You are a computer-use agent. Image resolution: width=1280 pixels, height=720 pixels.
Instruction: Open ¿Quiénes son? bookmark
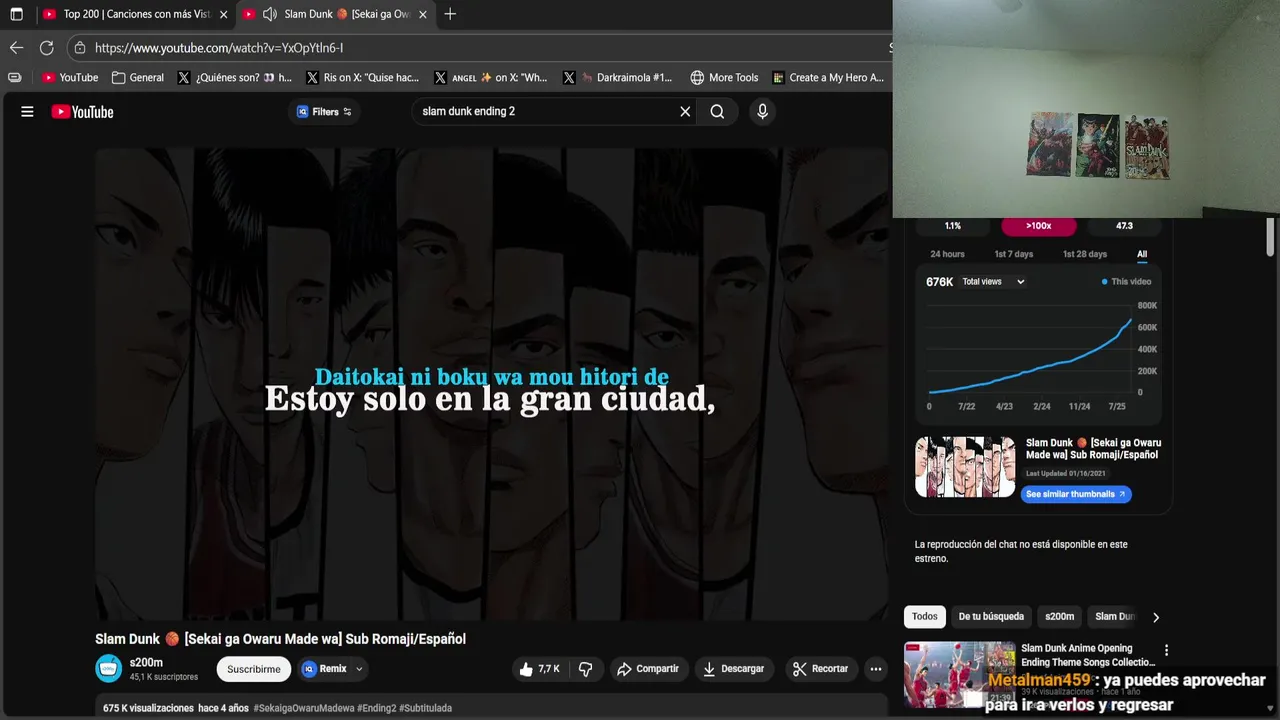click(x=234, y=77)
